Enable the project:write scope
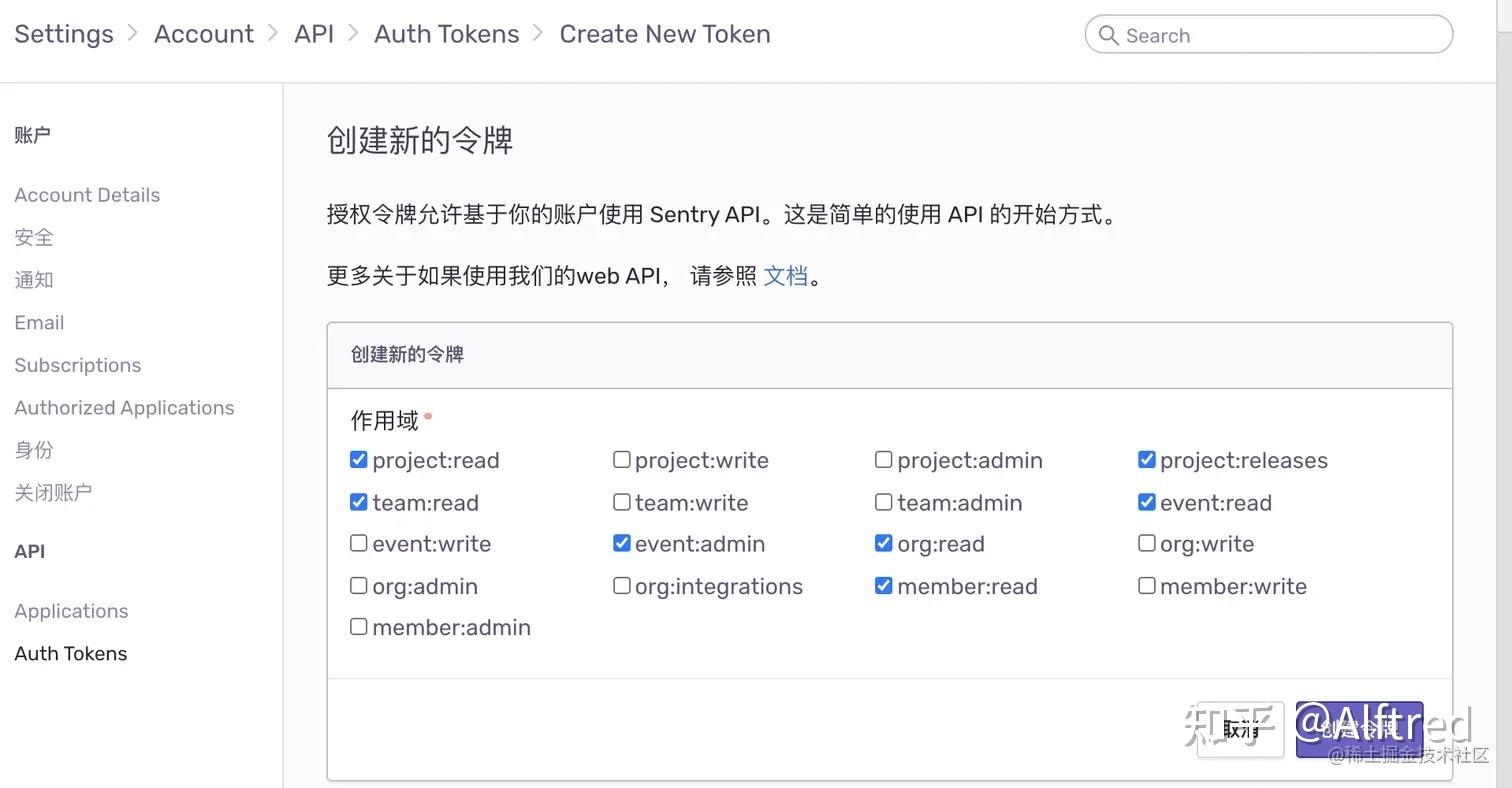 pos(621,460)
